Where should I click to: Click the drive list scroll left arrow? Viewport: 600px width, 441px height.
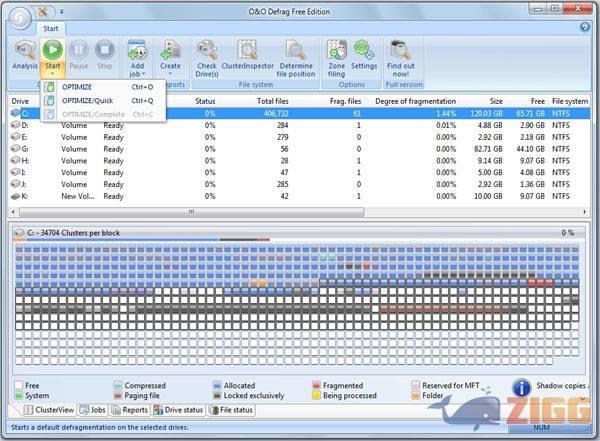[13, 212]
